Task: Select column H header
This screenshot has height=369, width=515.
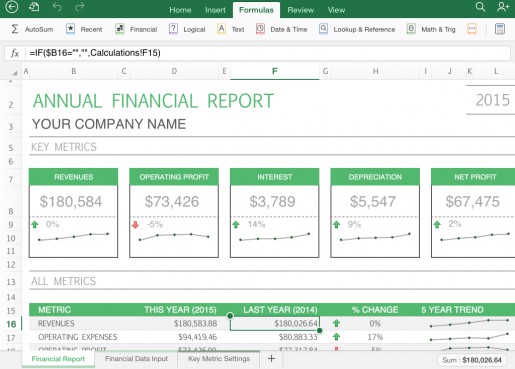Action: pyautogui.click(x=375, y=71)
